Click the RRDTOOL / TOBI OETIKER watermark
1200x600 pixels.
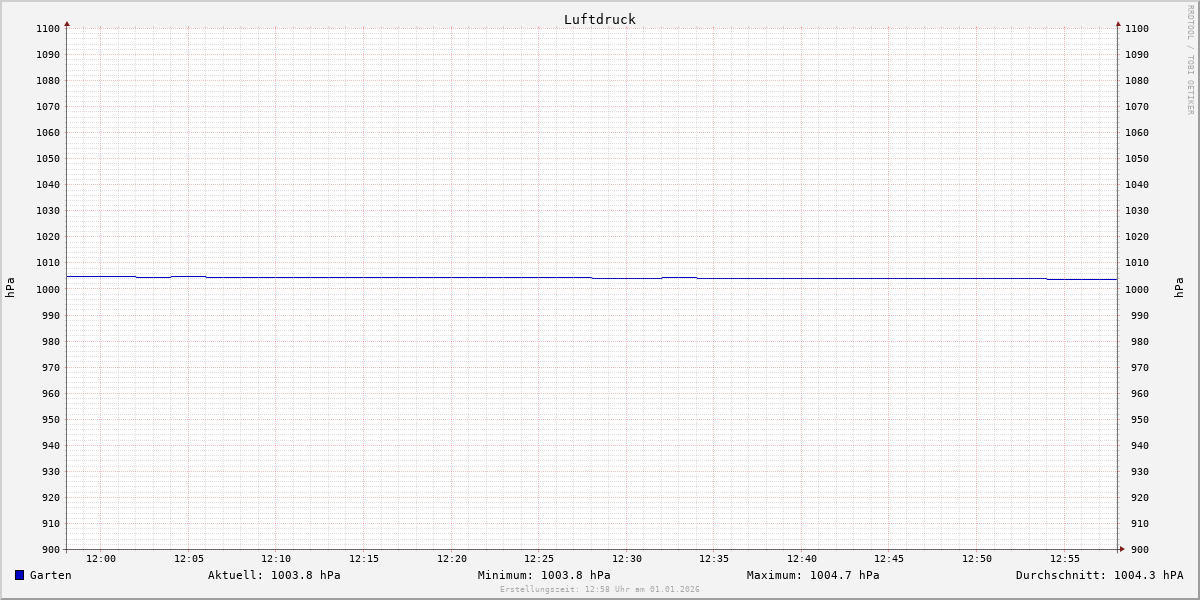tap(1190, 60)
